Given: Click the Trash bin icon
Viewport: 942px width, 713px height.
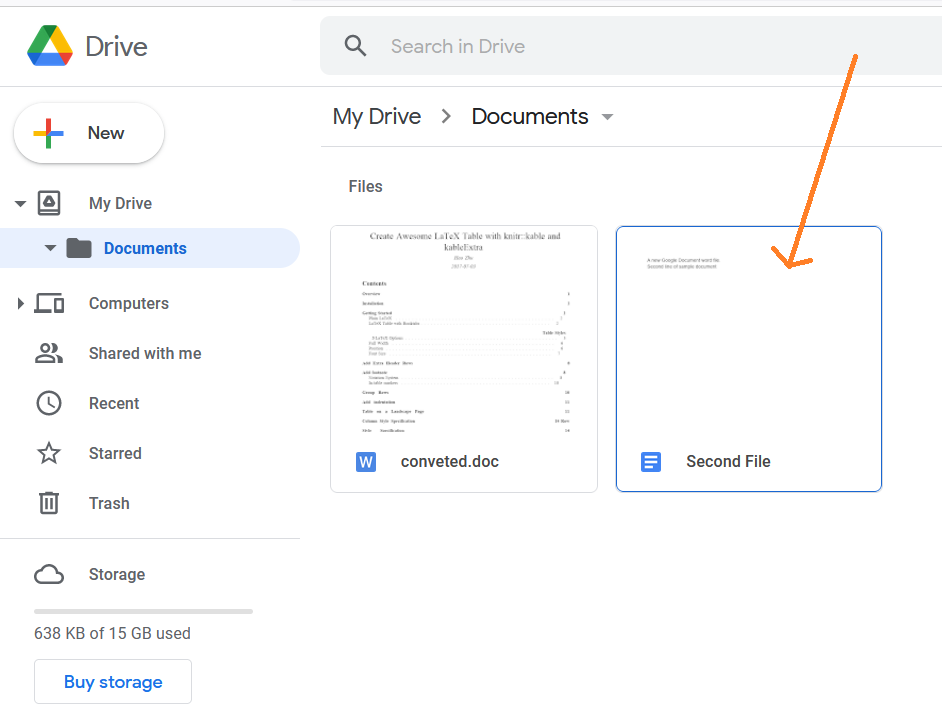Looking at the screenshot, I should coord(49,503).
